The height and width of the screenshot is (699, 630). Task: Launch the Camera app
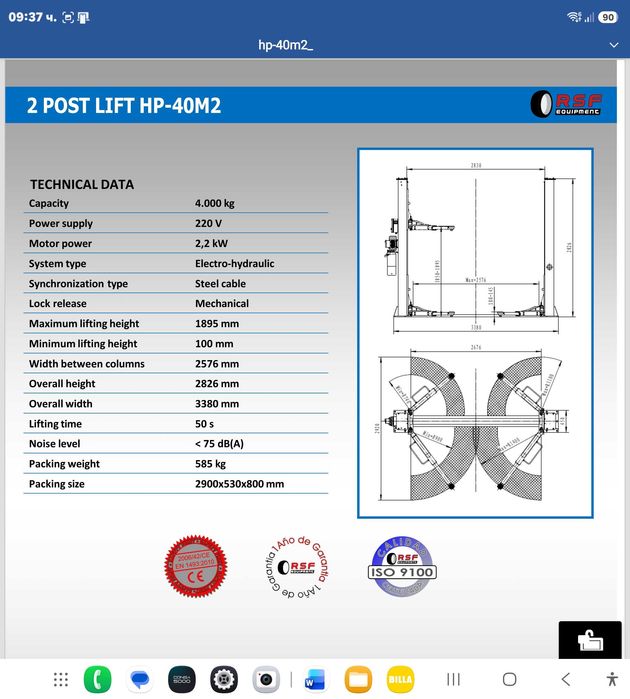pos(266,679)
